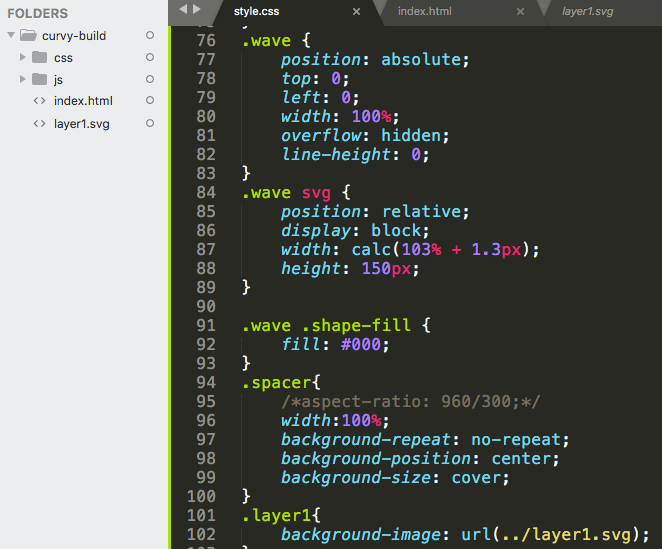Click the js folder icon
Viewport: 662px width, 549px height.
click(x=40, y=79)
